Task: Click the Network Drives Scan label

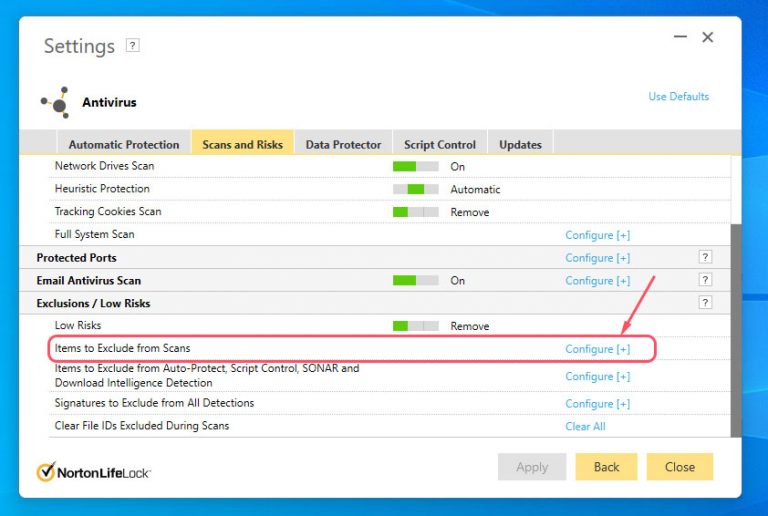Action: 104,166
